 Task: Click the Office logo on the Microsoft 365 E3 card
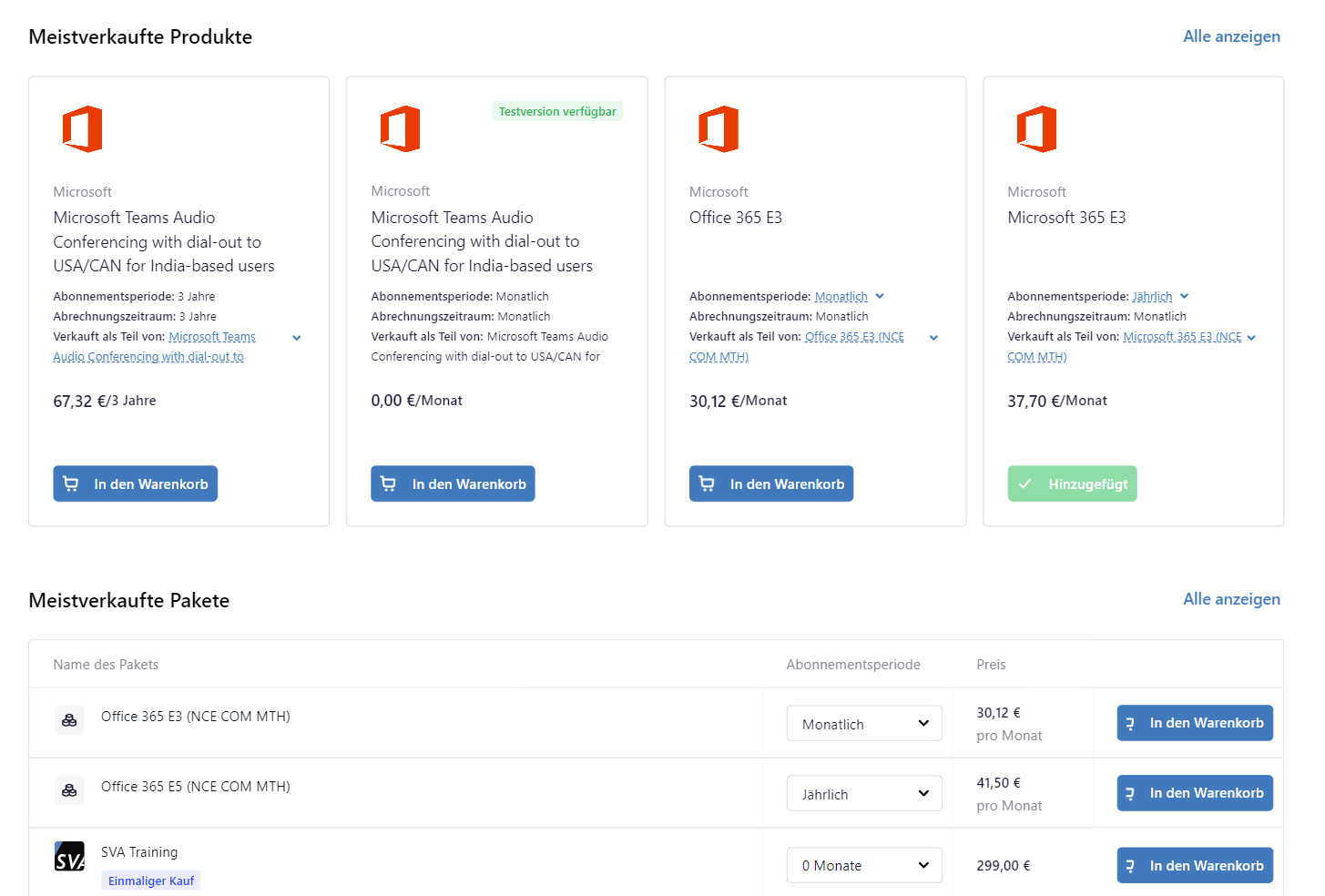(1036, 129)
